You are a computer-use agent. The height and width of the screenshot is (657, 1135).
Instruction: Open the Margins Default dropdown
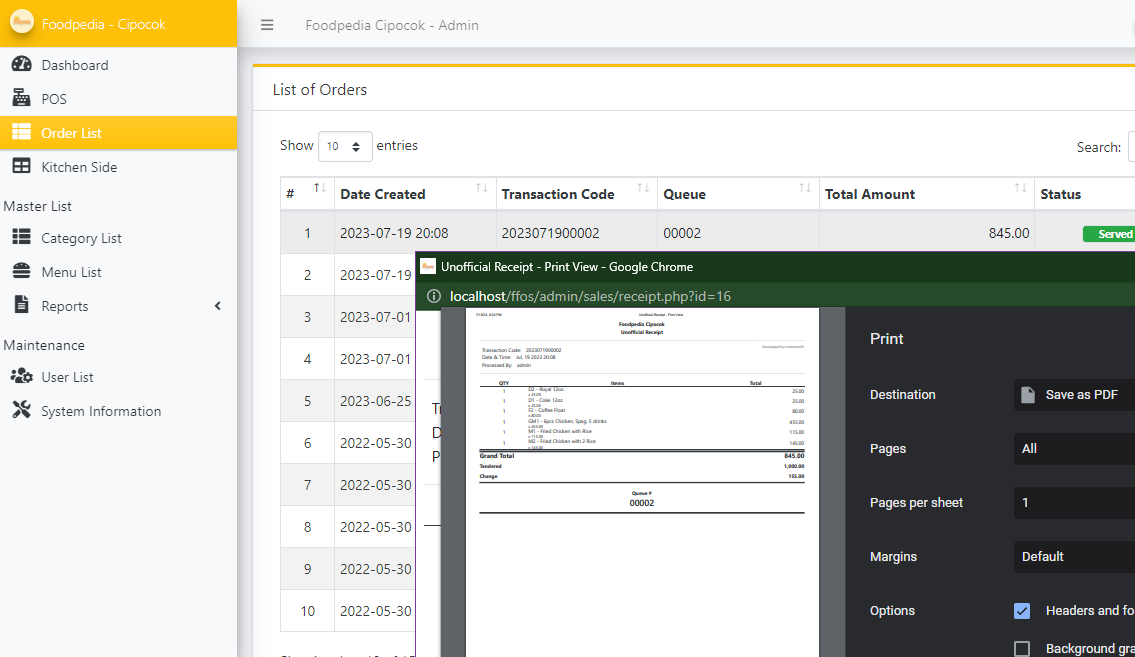tap(1074, 556)
